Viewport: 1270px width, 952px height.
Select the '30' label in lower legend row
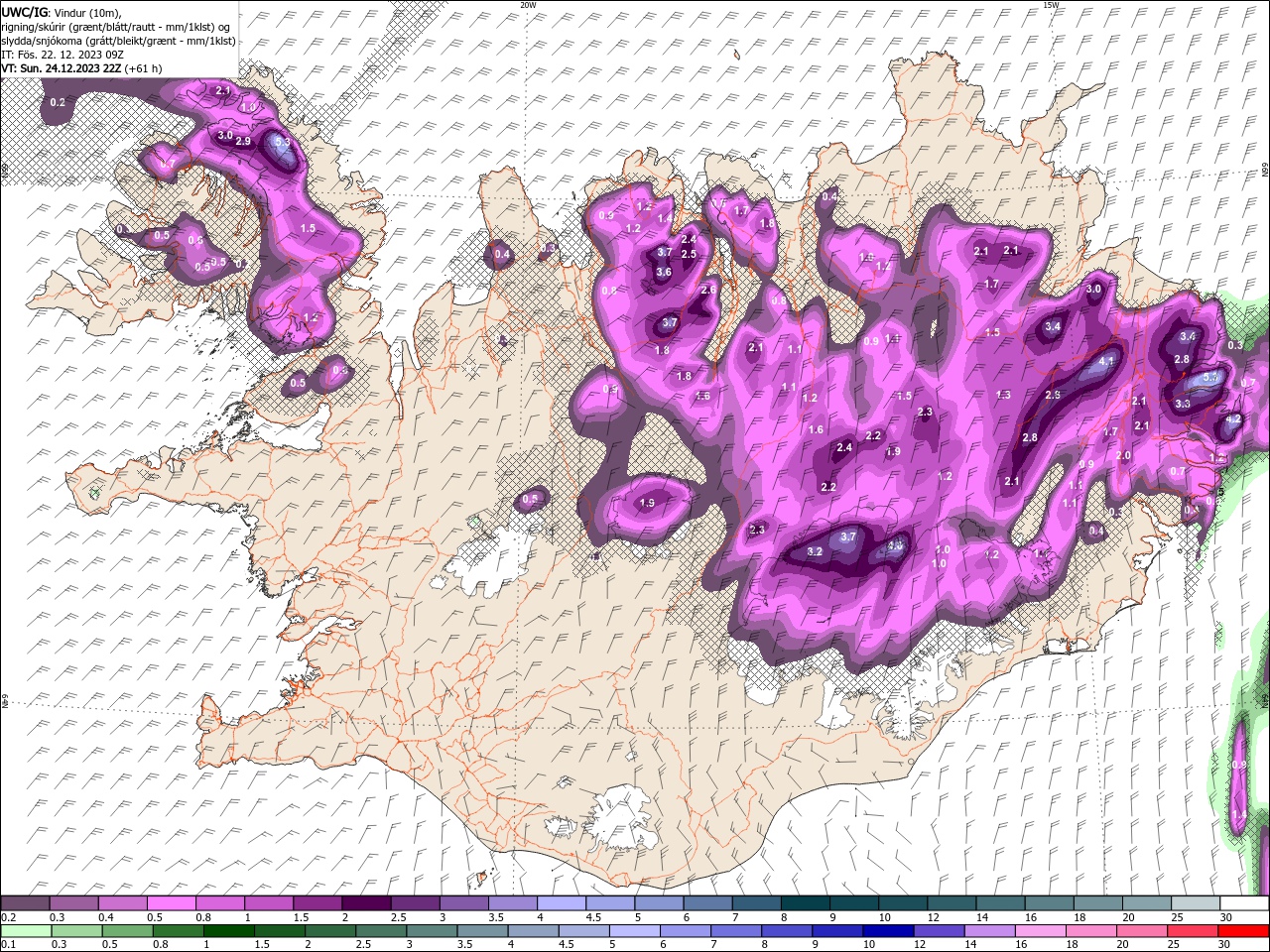click(x=1226, y=945)
